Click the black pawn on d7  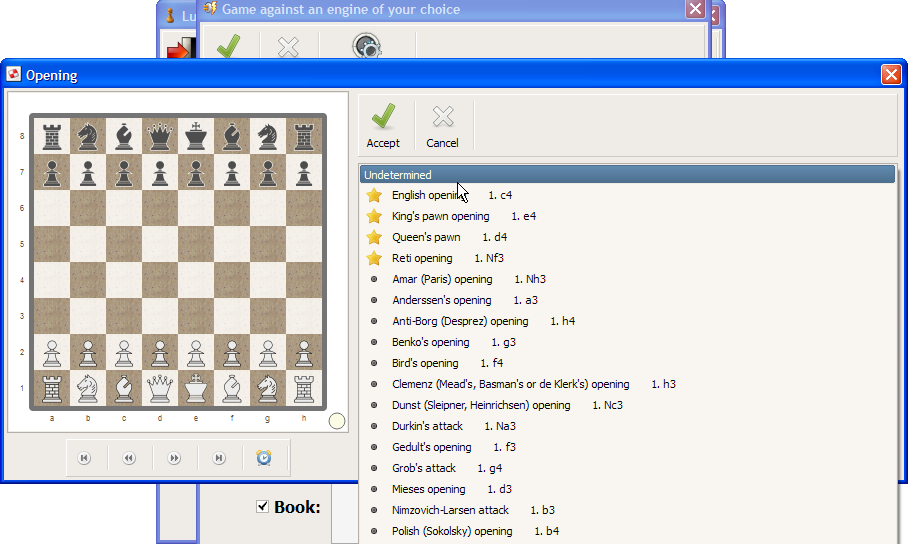[160, 172]
